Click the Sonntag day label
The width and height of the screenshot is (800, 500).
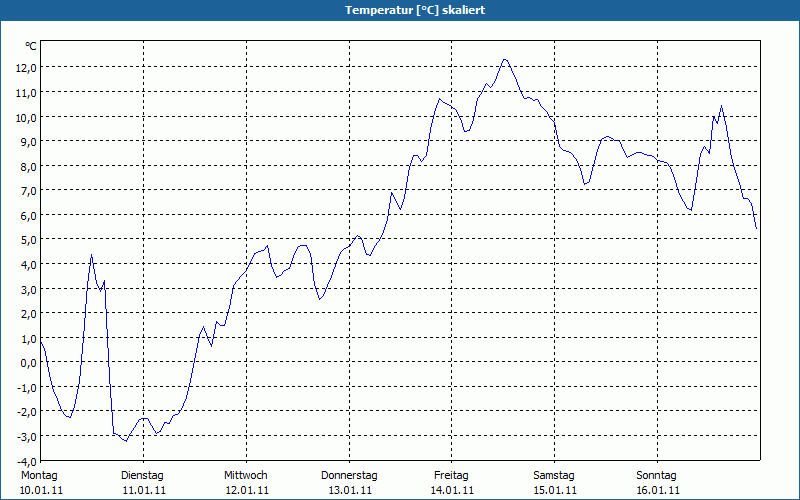click(x=657, y=475)
